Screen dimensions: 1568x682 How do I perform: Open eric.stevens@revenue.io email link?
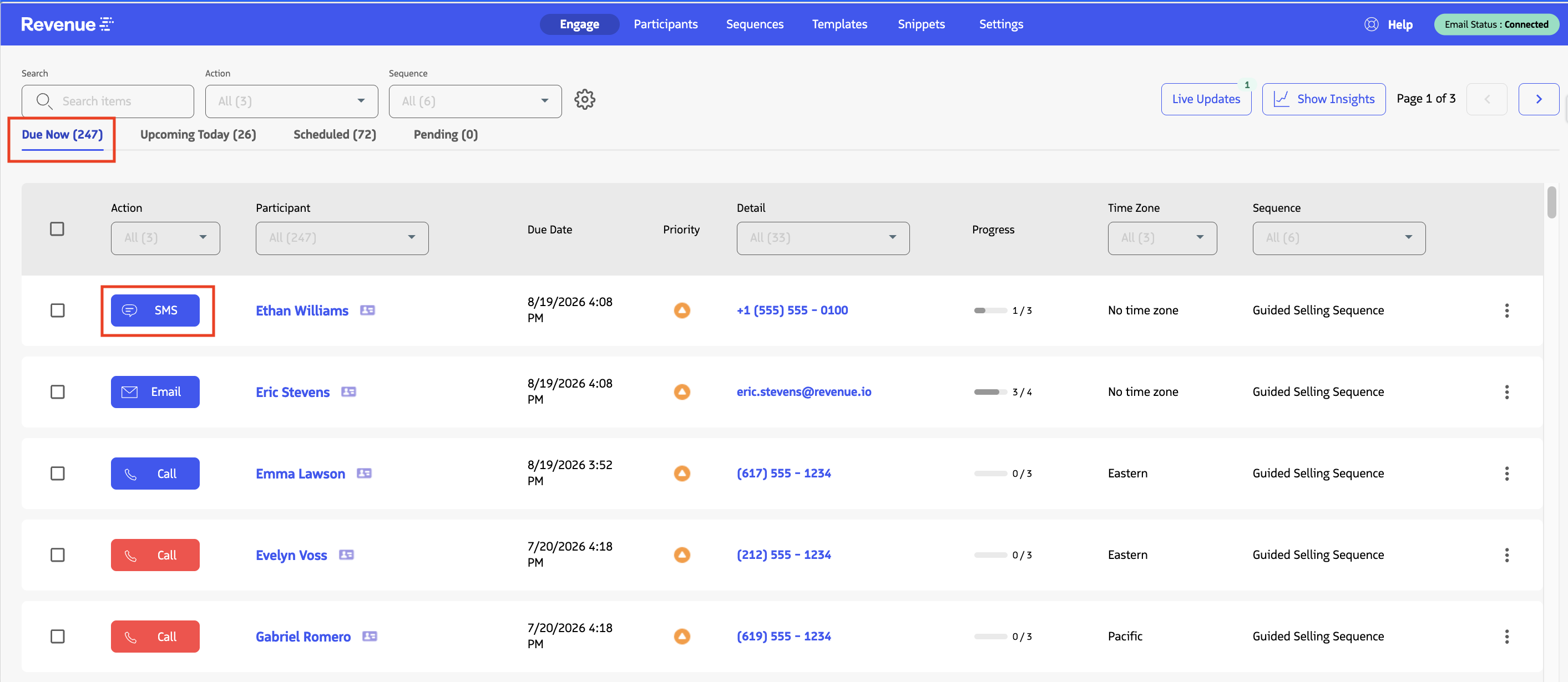803,392
